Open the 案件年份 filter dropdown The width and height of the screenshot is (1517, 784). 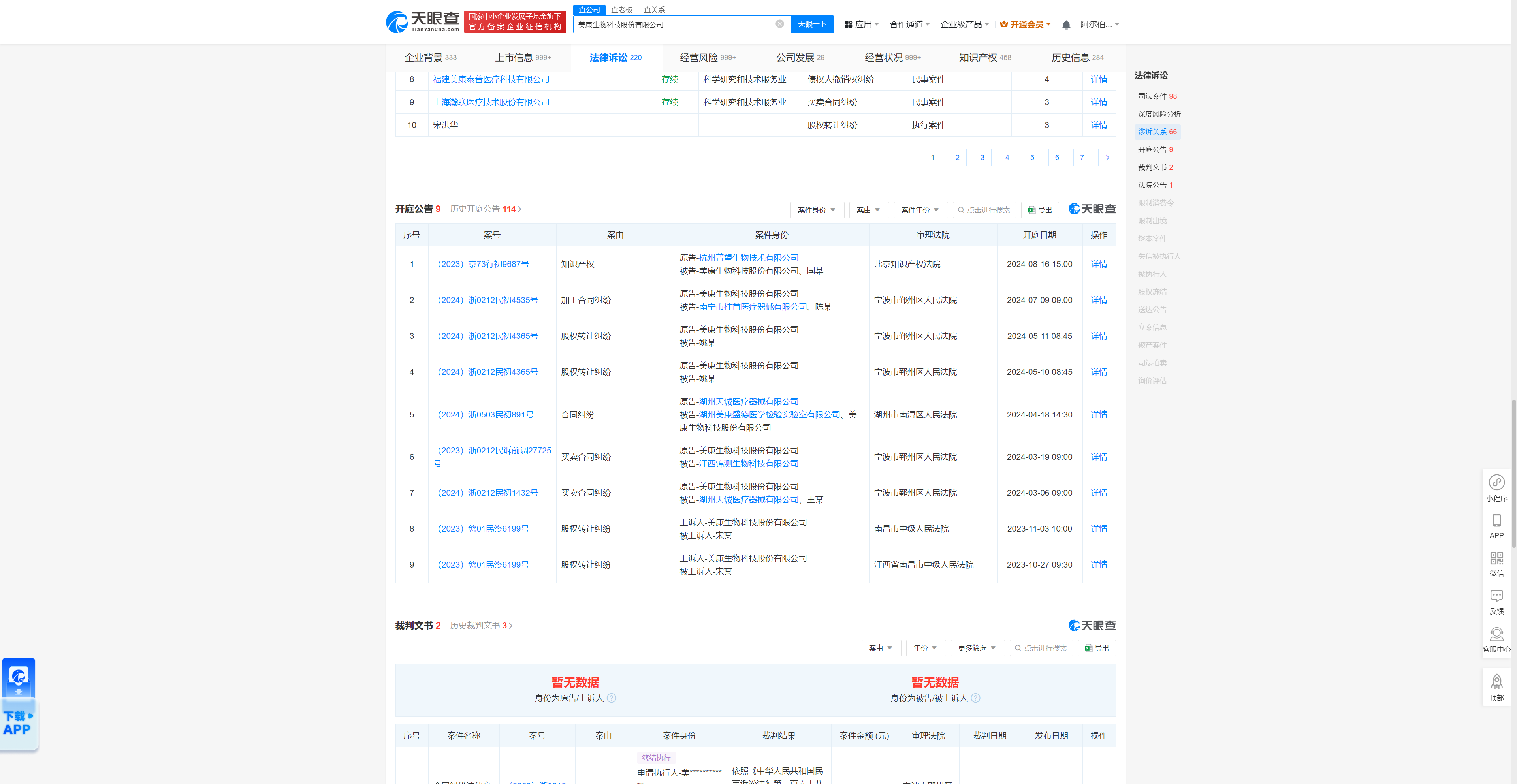[920, 210]
